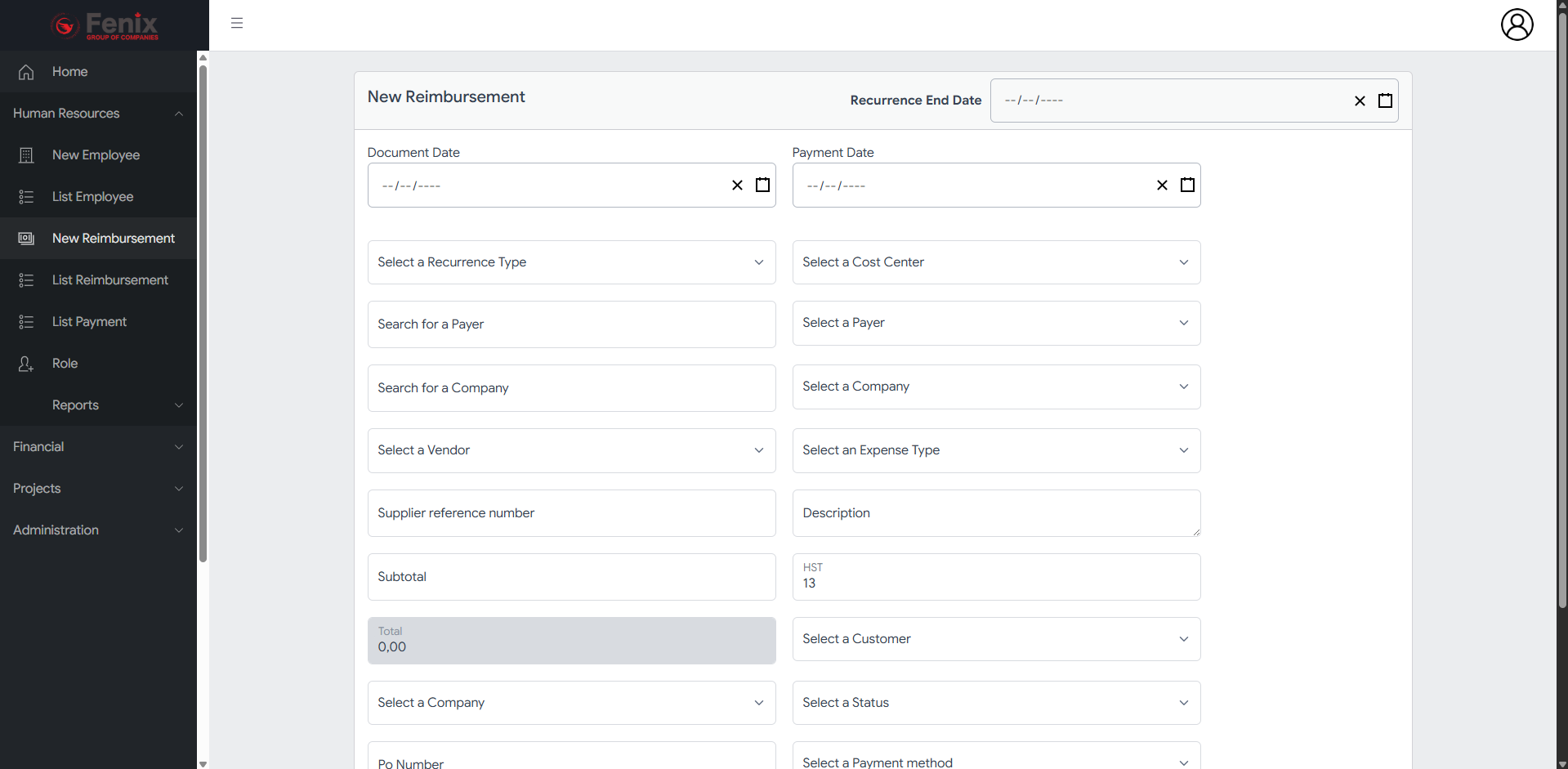Click the Supplier reference number field
Viewport: 1568px width, 769px height.
(x=571, y=513)
